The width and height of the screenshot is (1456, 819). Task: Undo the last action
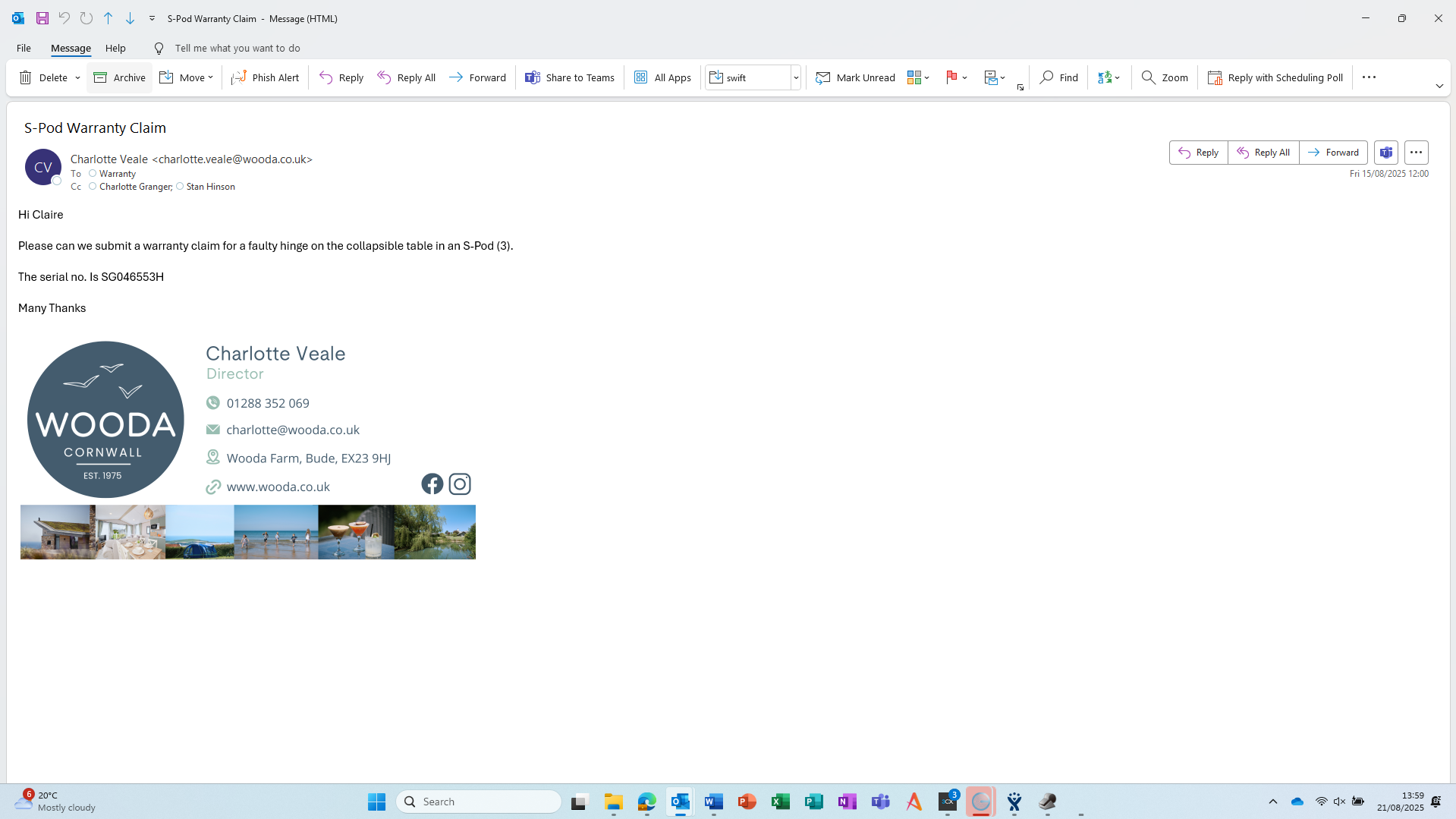64,18
